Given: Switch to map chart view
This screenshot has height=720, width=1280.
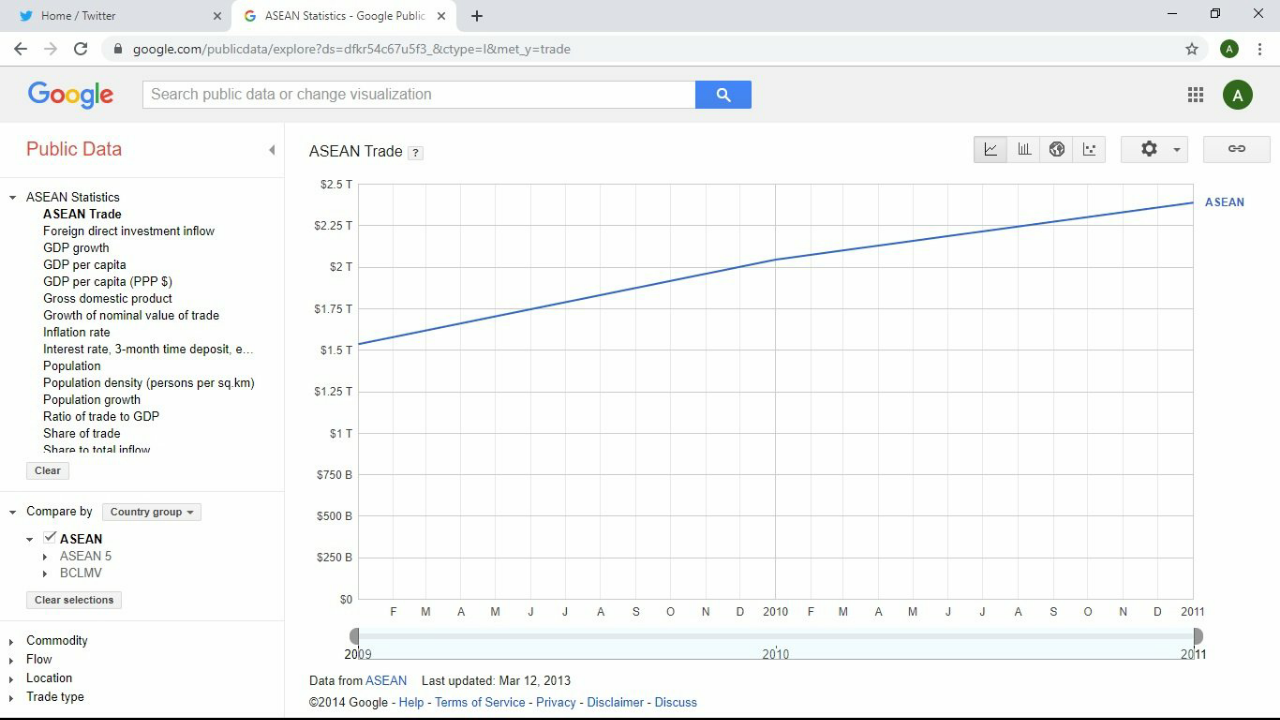Looking at the screenshot, I should 1057,149.
